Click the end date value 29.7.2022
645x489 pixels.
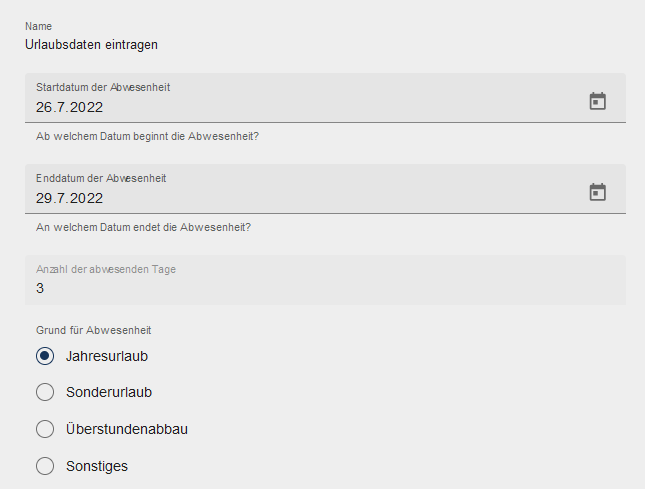pyautogui.click(x=70, y=198)
